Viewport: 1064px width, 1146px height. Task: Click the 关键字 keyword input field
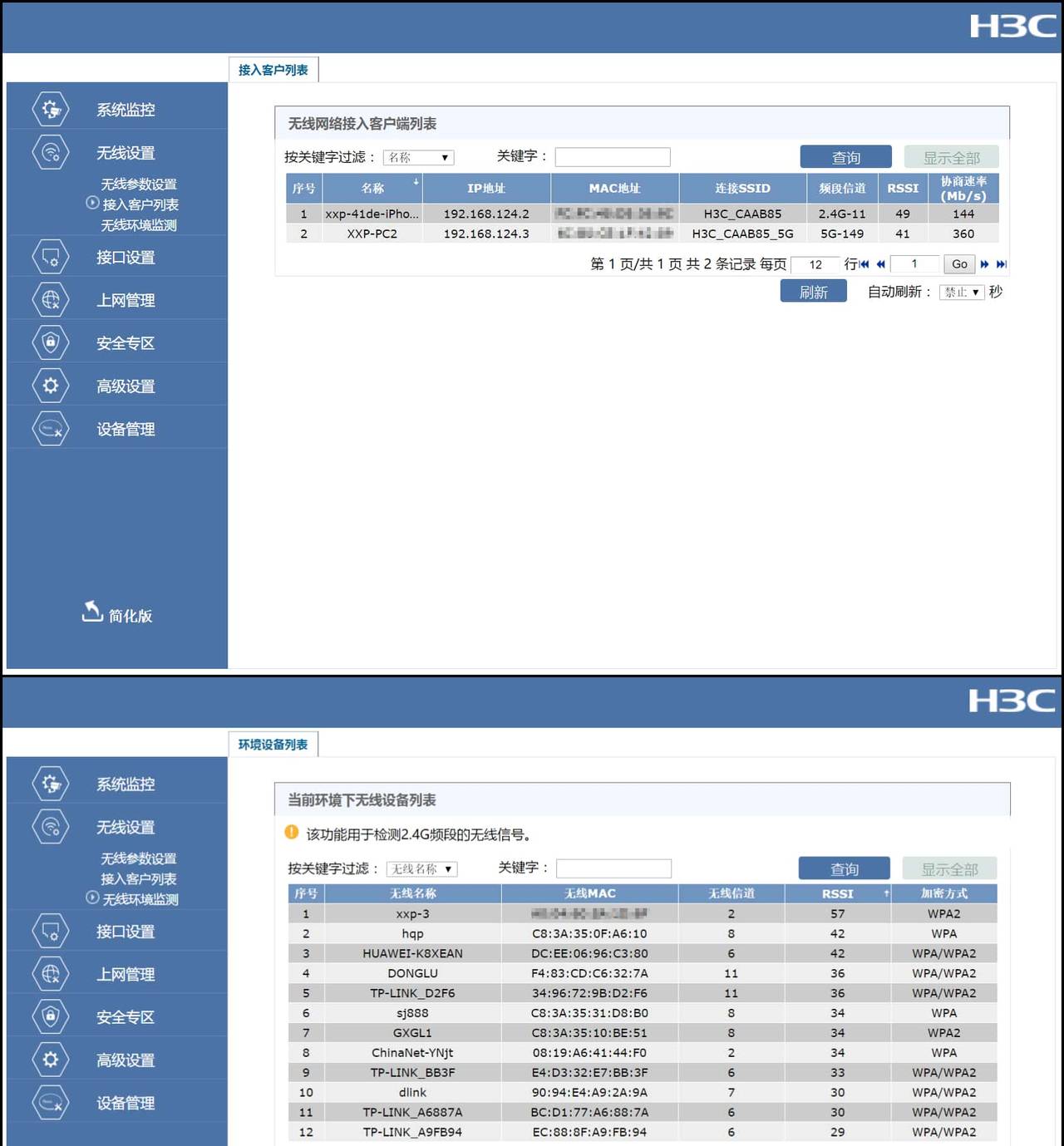click(x=612, y=156)
